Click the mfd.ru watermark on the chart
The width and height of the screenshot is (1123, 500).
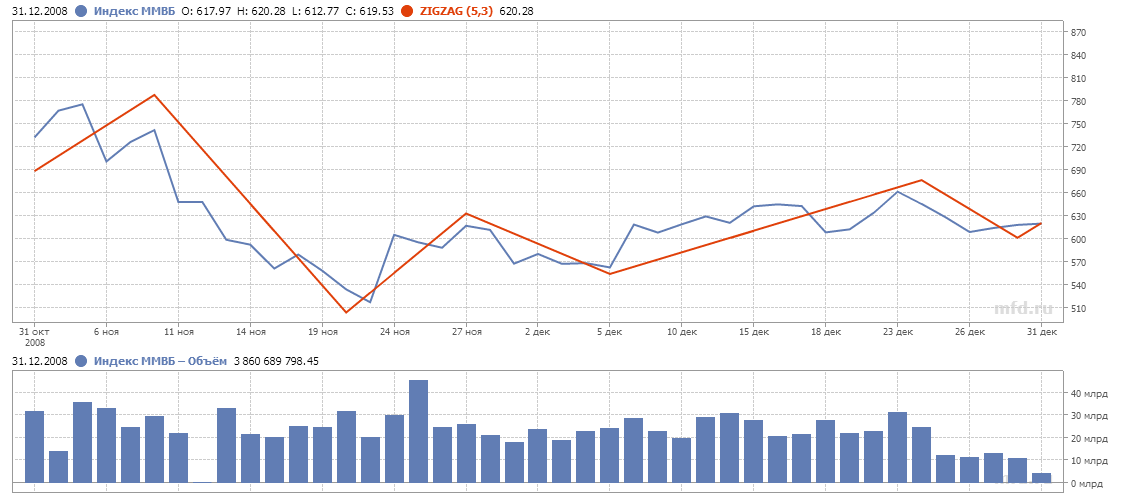click(x=1025, y=307)
